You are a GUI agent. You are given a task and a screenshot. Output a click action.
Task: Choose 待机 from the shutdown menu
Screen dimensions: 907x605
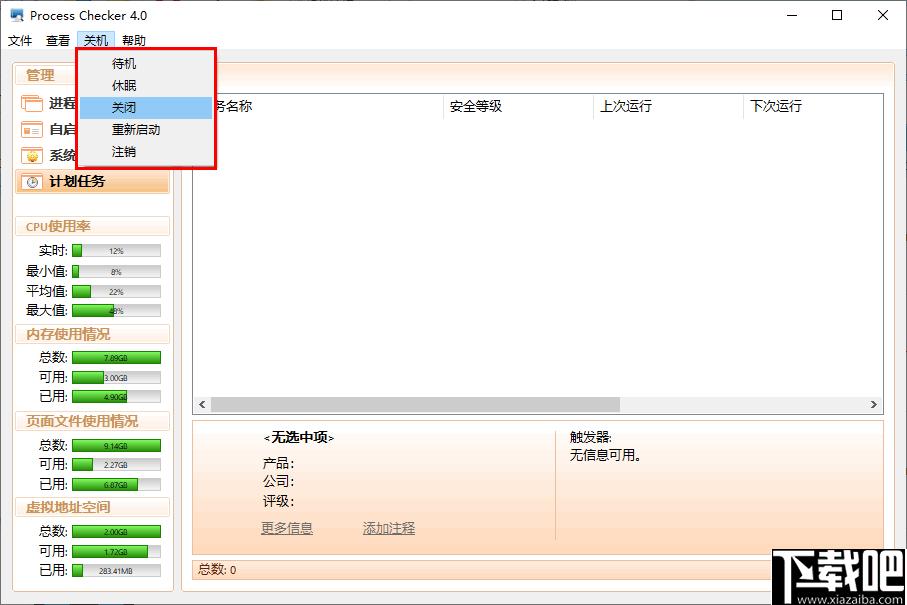(x=146, y=64)
